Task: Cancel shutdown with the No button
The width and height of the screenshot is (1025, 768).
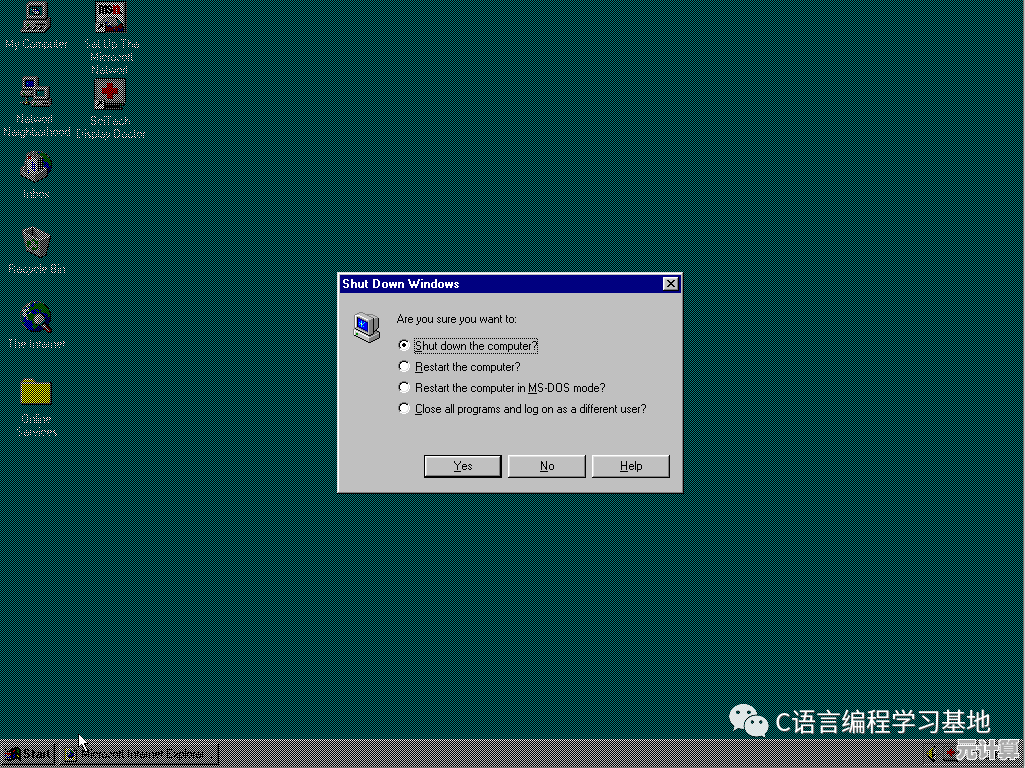Action: coord(546,466)
